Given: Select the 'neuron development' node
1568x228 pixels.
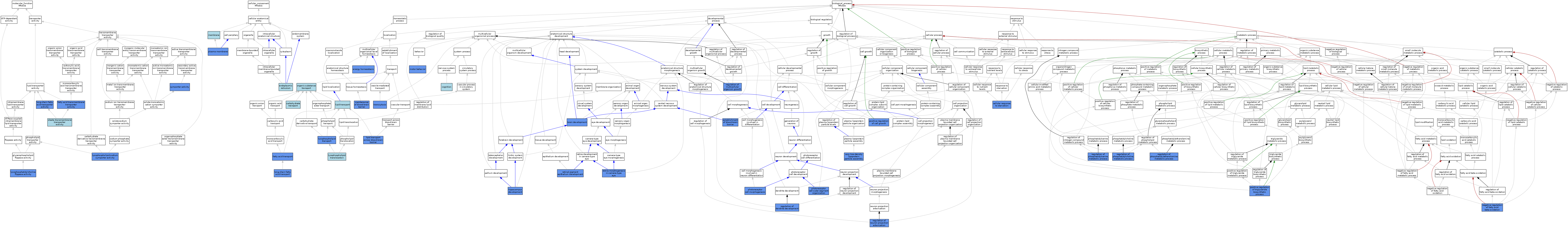Looking at the screenshot, I should (786, 156).
